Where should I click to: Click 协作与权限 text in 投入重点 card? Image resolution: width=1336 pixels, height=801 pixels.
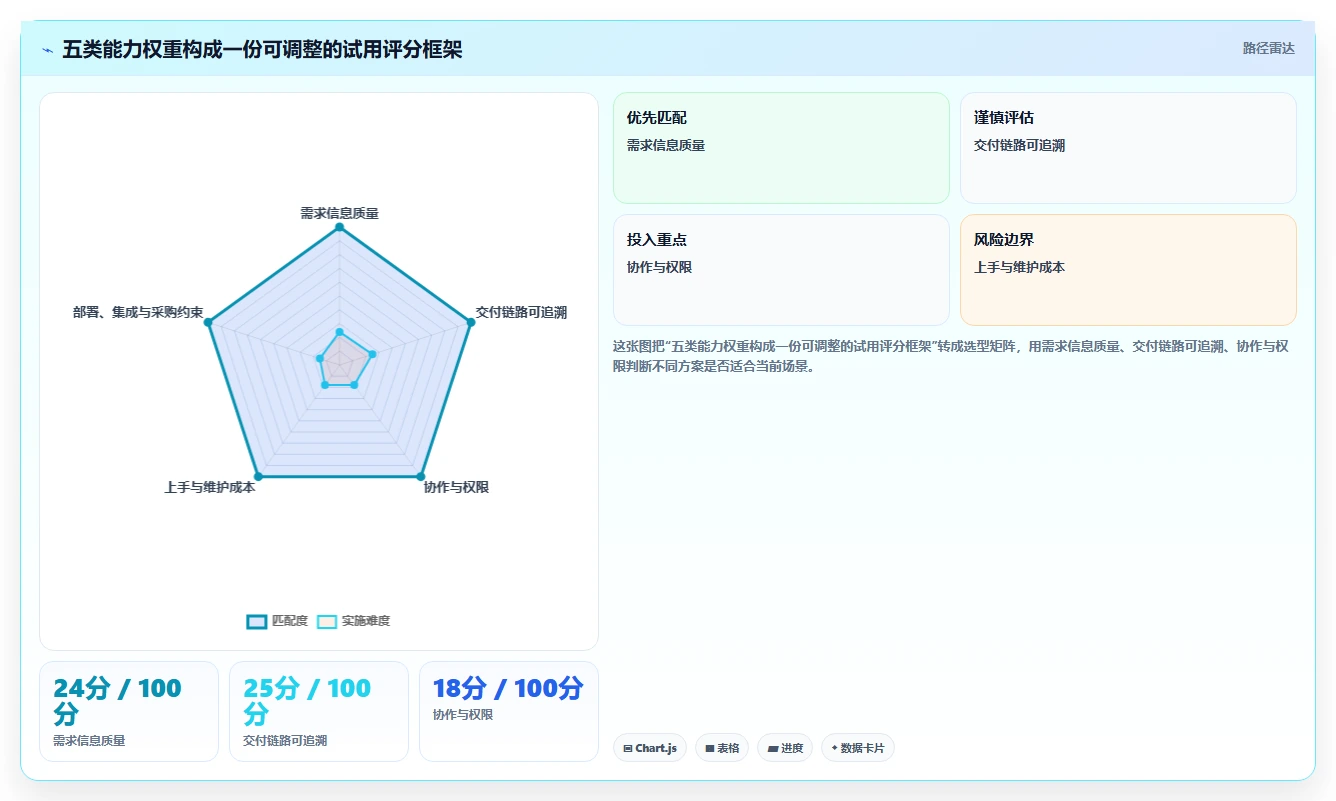click(659, 267)
